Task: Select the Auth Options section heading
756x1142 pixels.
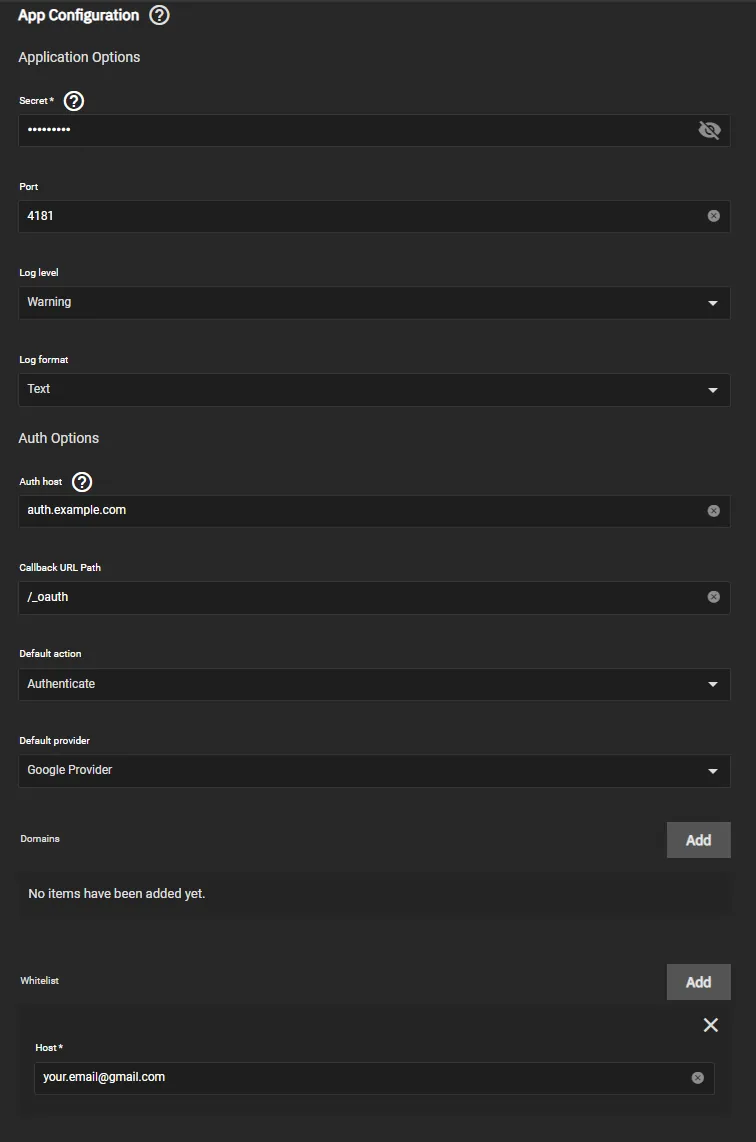Action: 58,437
